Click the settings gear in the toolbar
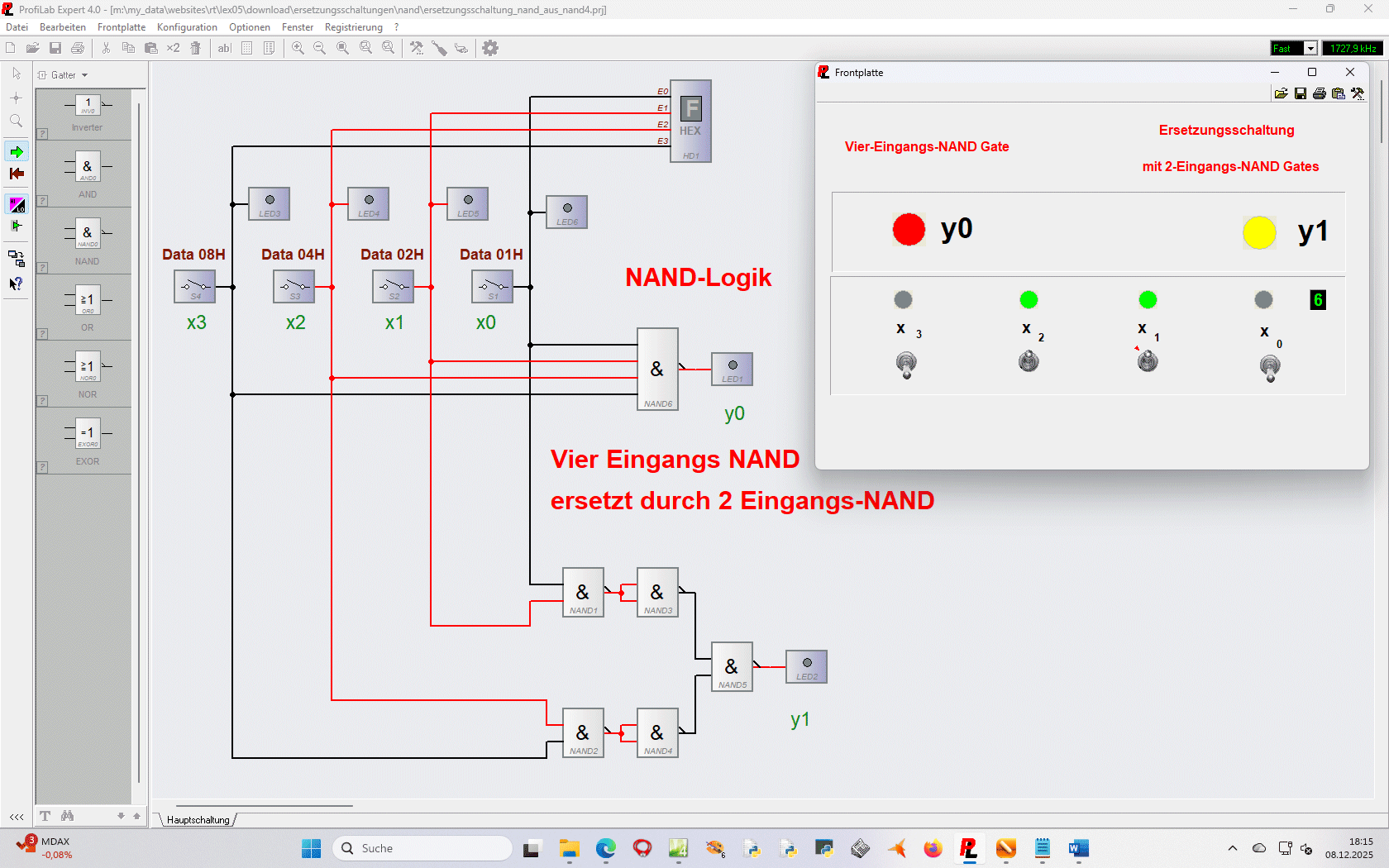 click(490, 48)
